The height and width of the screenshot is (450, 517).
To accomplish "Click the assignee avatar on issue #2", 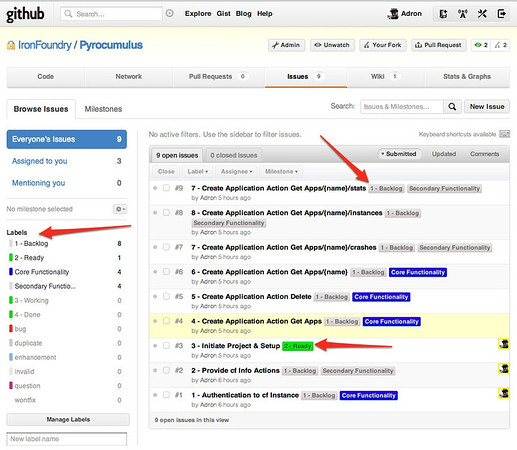I will click(x=503, y=369).
